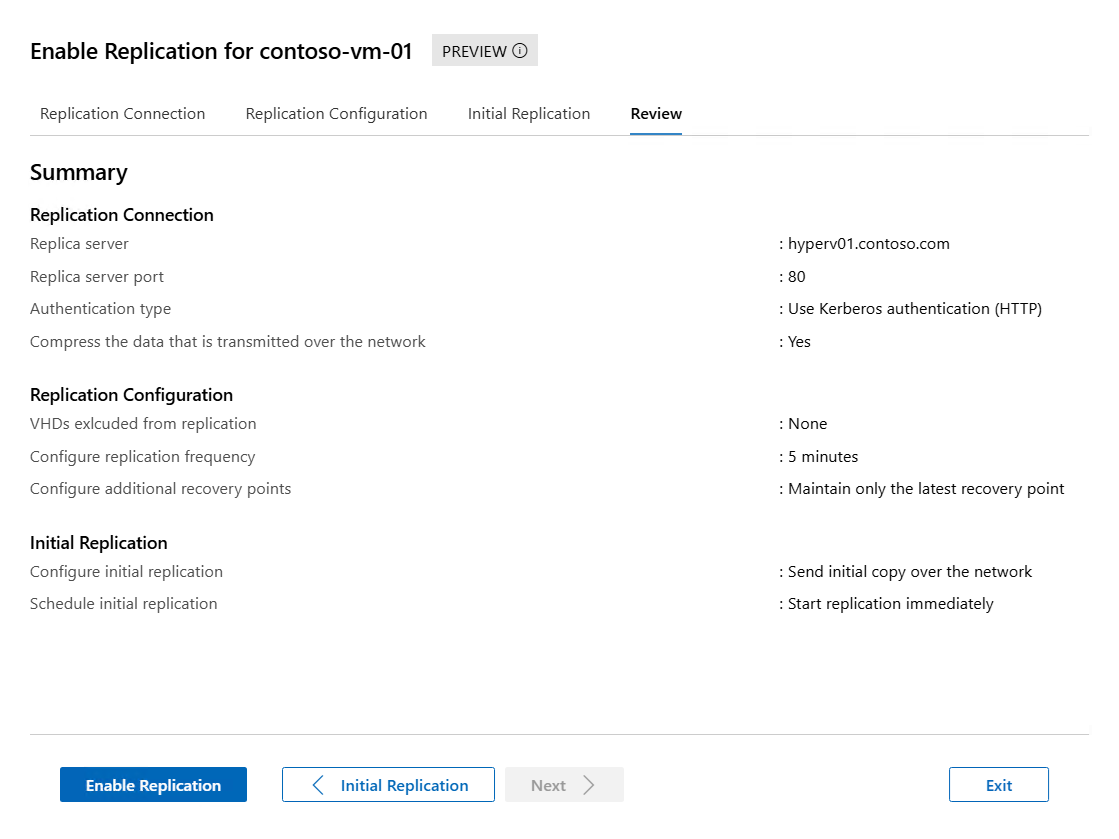Click the Enable Replication for contoso-vm-01 title
Viewport: 1119px width, 839px height.
point(221,52)
